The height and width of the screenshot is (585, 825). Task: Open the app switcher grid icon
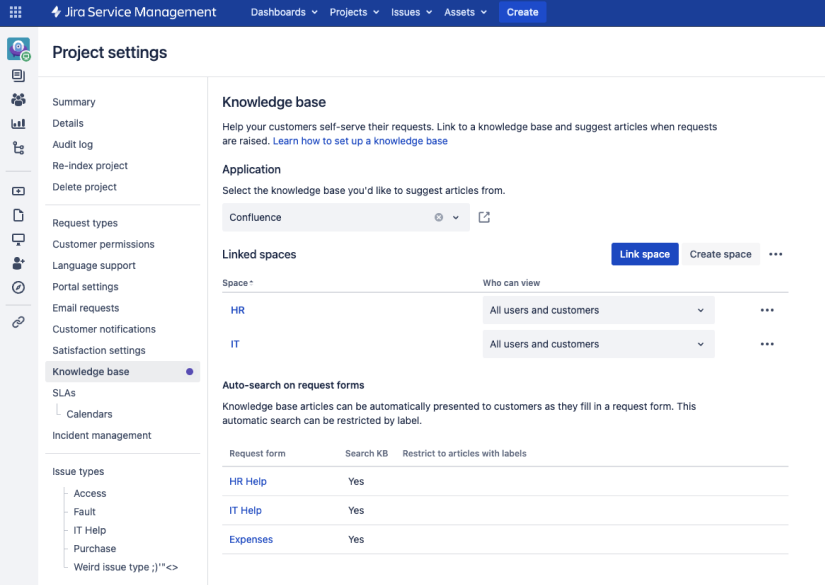pos(16,12)
